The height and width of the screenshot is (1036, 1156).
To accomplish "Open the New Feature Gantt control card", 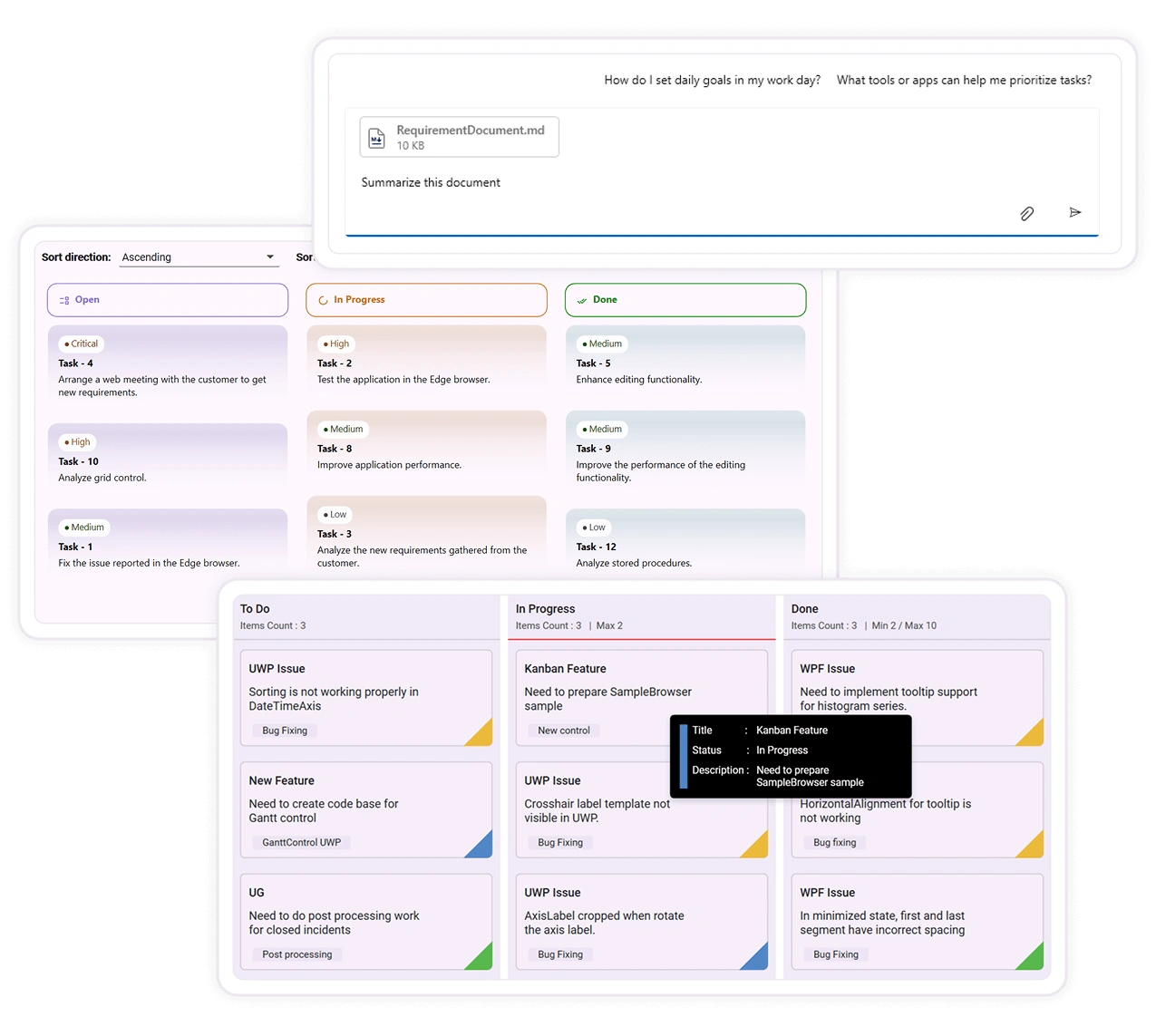I will pyautogui.click(x=366, y=809).
